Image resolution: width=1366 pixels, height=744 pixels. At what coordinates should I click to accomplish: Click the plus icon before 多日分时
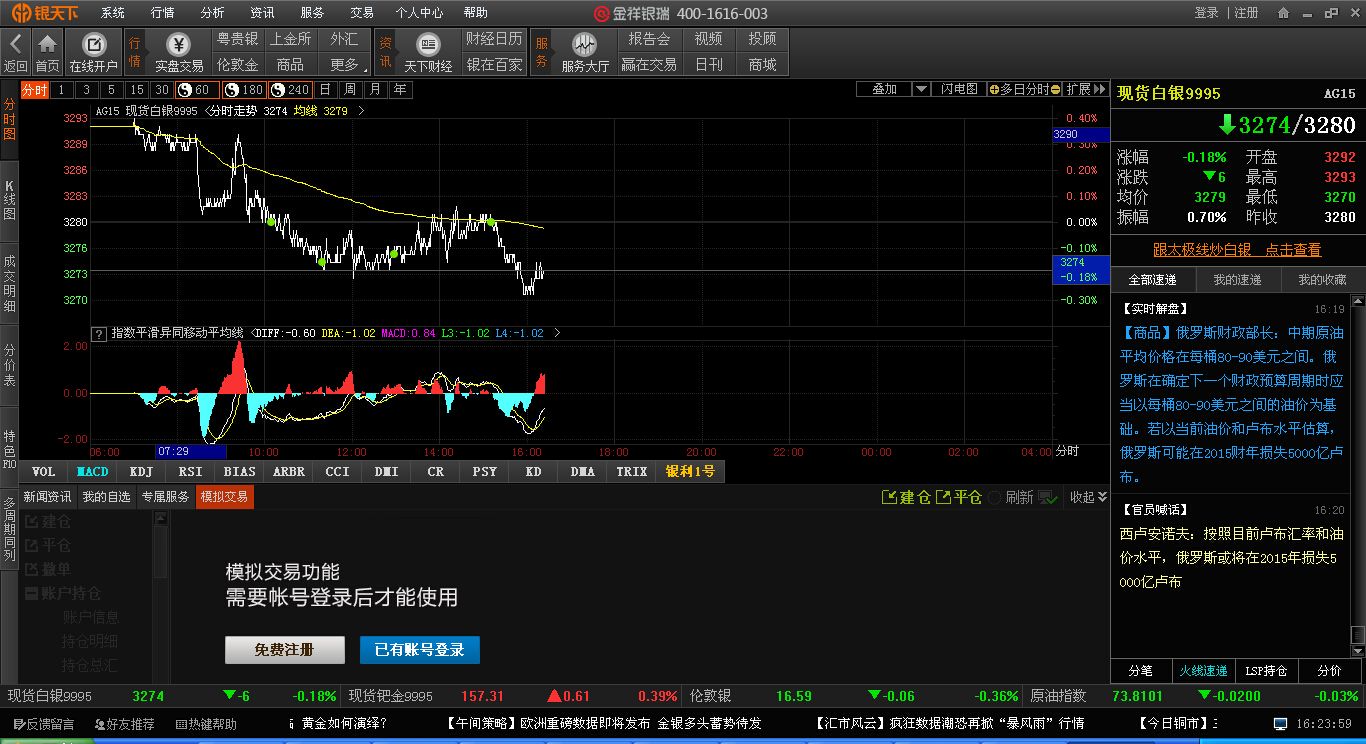pyautogui.click(x=994, y=89)
